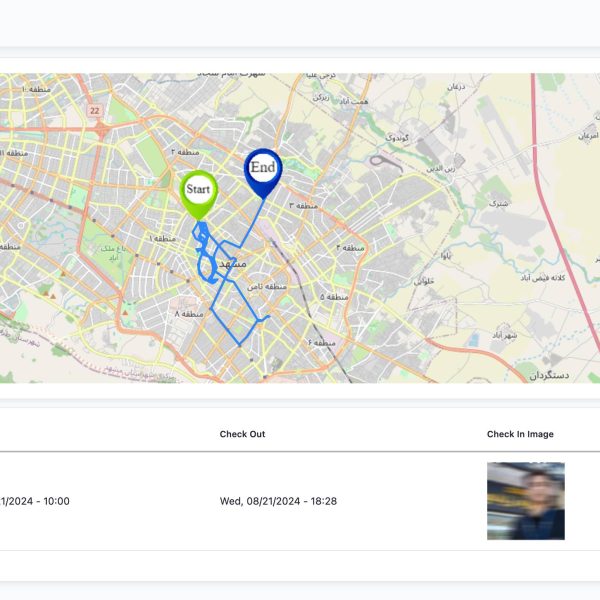This screenshot has width=600, height=600.
Task: Open the Check In Image thumbnail
Action: 525,501
